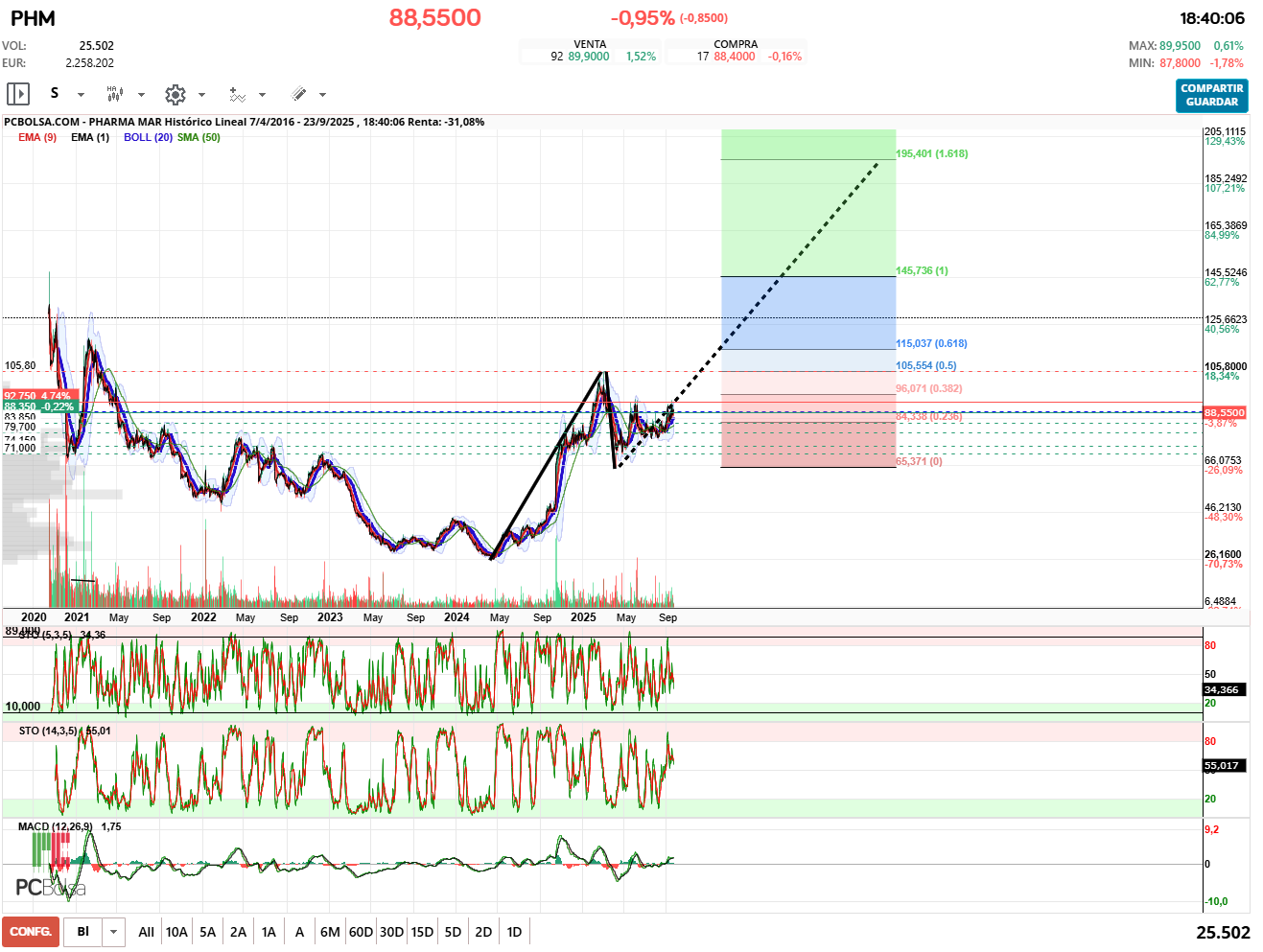Click the add indicator icon
The height and width of the screenshot is (952, 1263).
pos(237,94)
